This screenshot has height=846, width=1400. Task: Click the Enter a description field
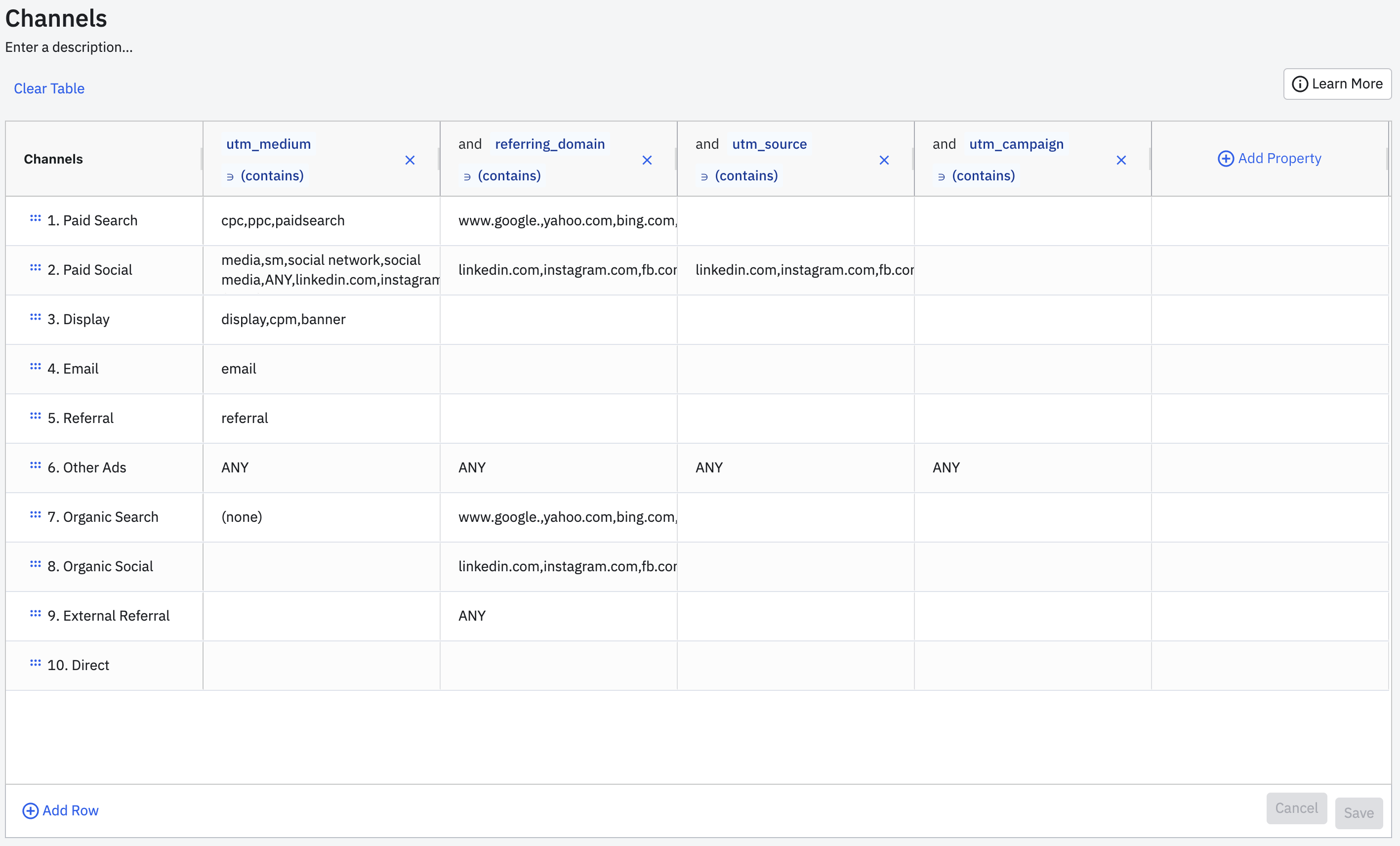(69, 47)
